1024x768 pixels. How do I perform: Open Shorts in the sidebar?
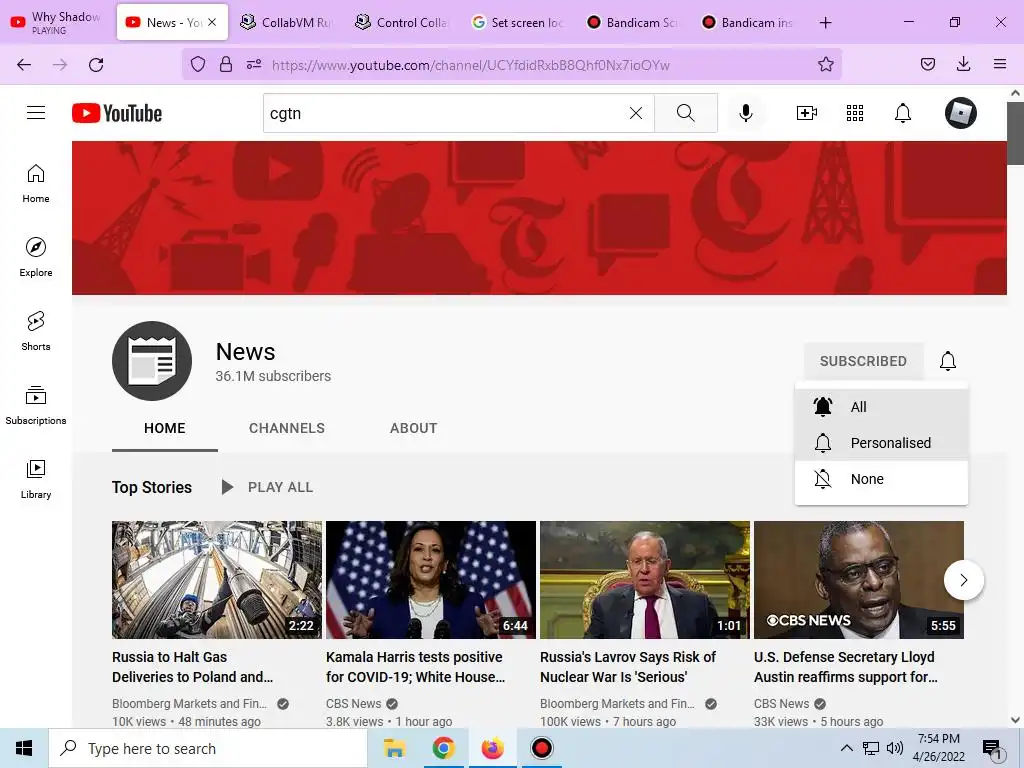coord(36,331)
